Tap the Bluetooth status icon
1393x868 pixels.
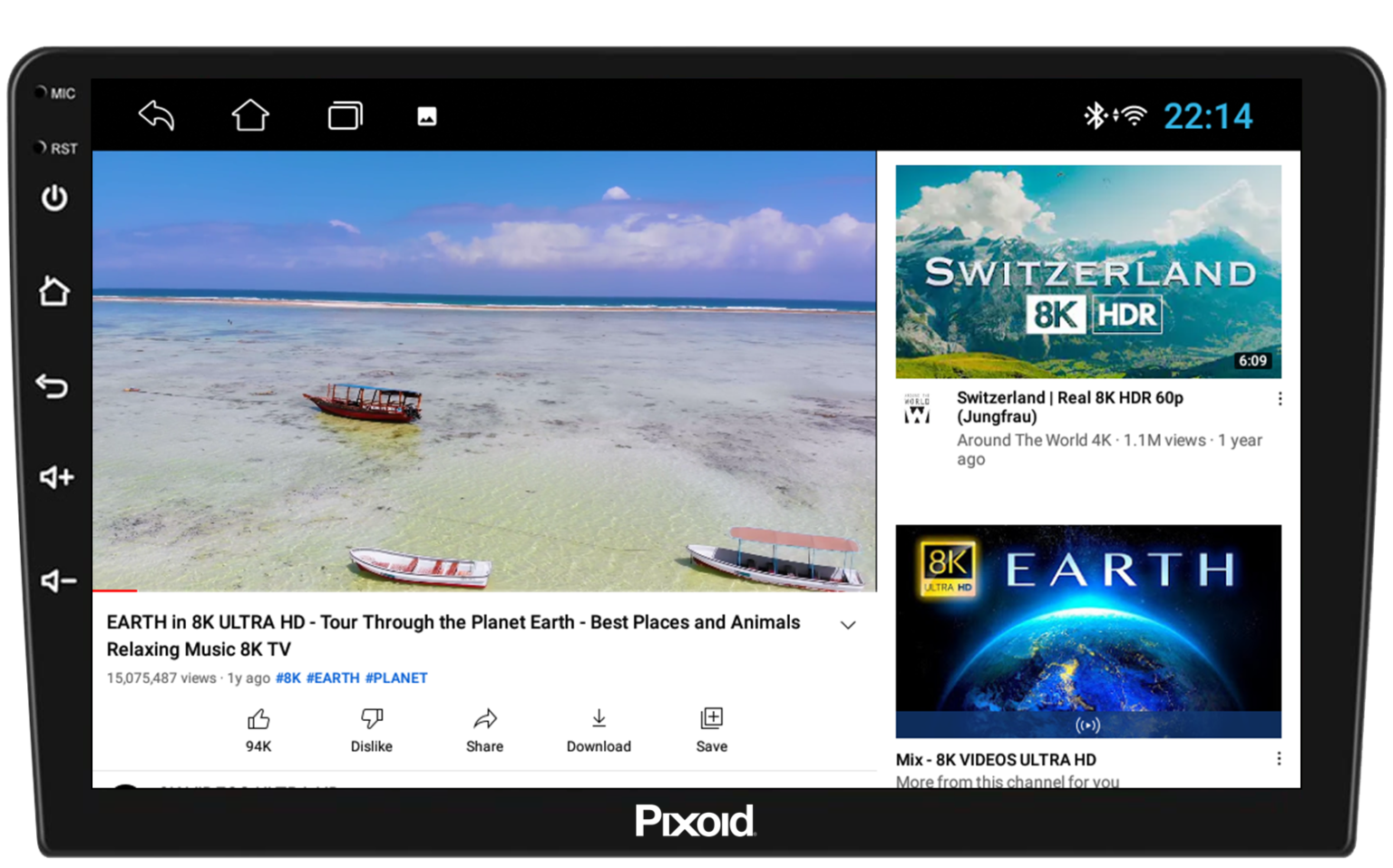click(x=1096, y=116)
